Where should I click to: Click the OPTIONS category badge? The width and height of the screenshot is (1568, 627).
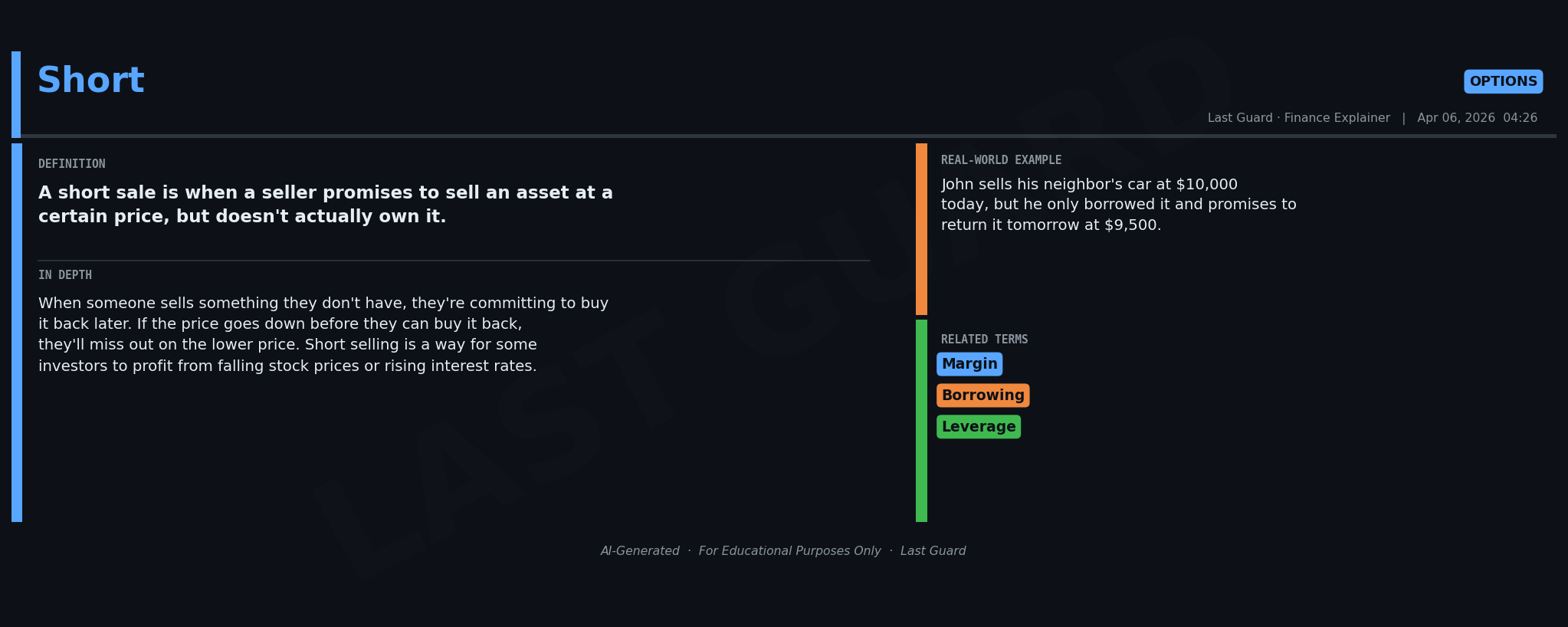1503,81
